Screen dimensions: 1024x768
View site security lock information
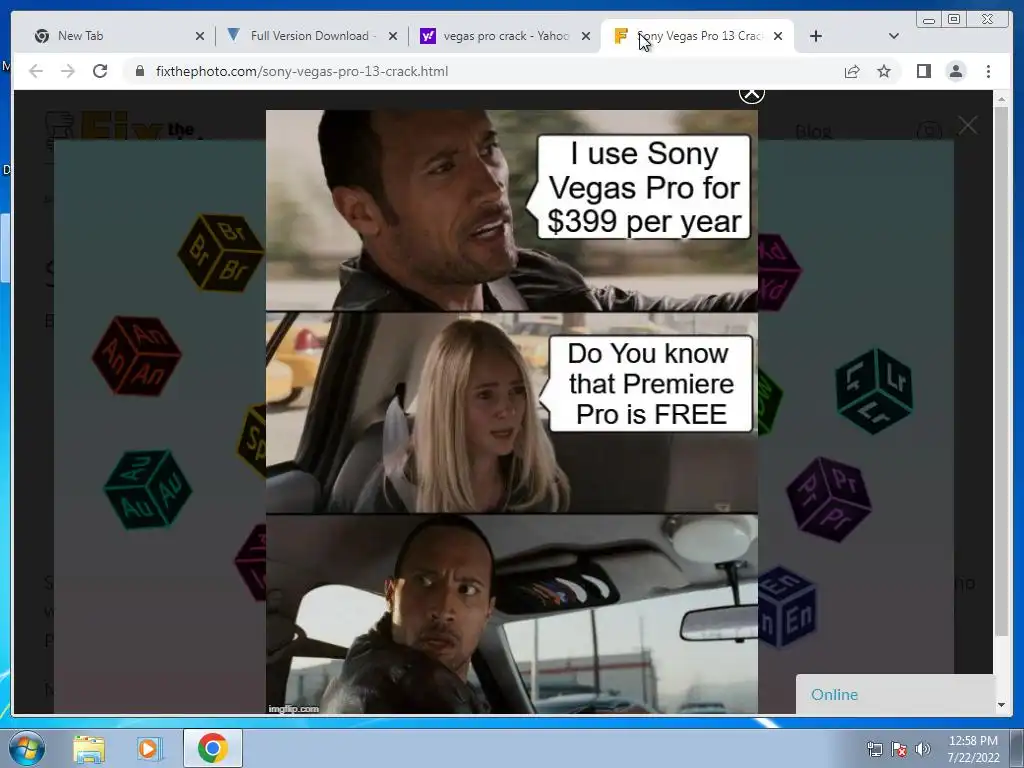coord(139,71)
